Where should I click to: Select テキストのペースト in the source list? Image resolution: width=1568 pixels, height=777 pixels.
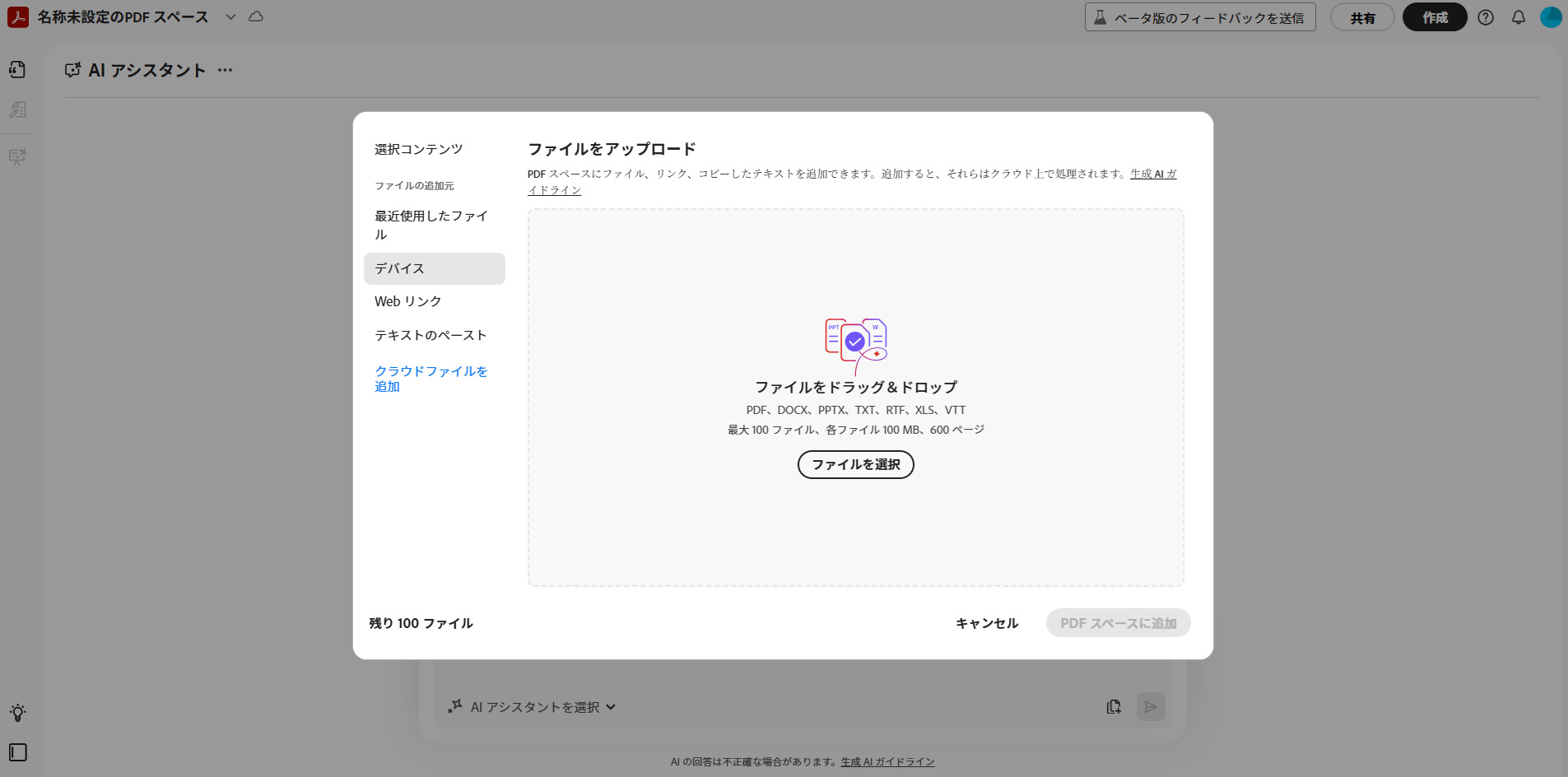pyautogui.click(x=430, y=335)
